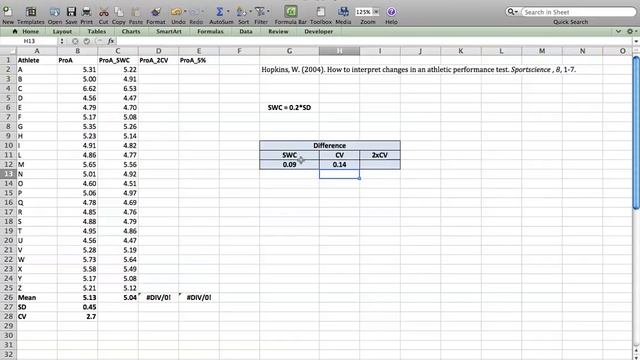Activate the Format painter brush
This screenshot has width=640, height=360.
coord(156,12)
